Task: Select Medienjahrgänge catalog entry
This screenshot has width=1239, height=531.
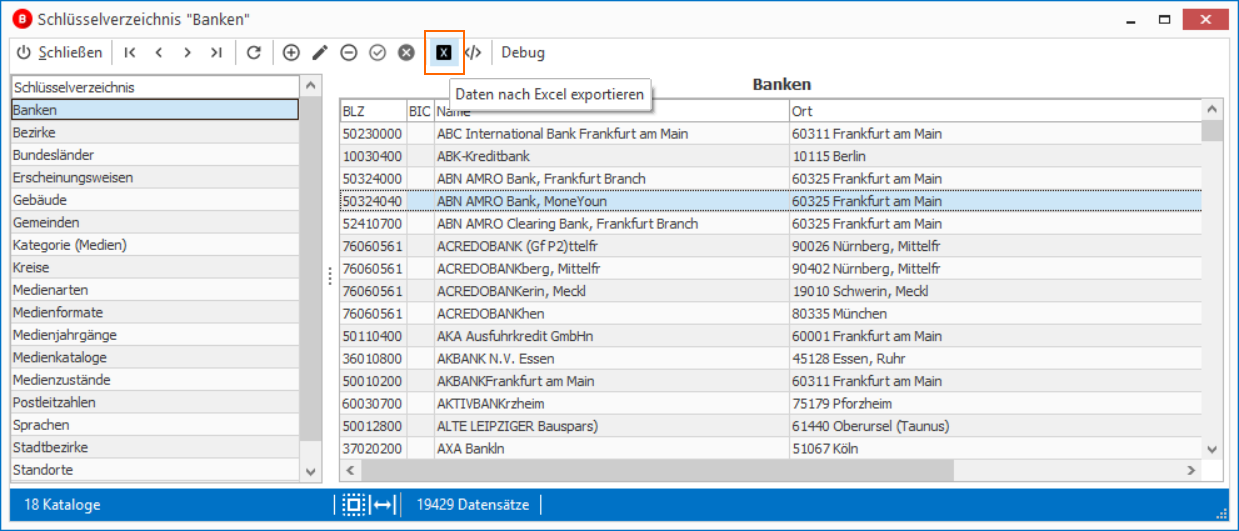Action: pyautogui.click(x=155, y=335)
